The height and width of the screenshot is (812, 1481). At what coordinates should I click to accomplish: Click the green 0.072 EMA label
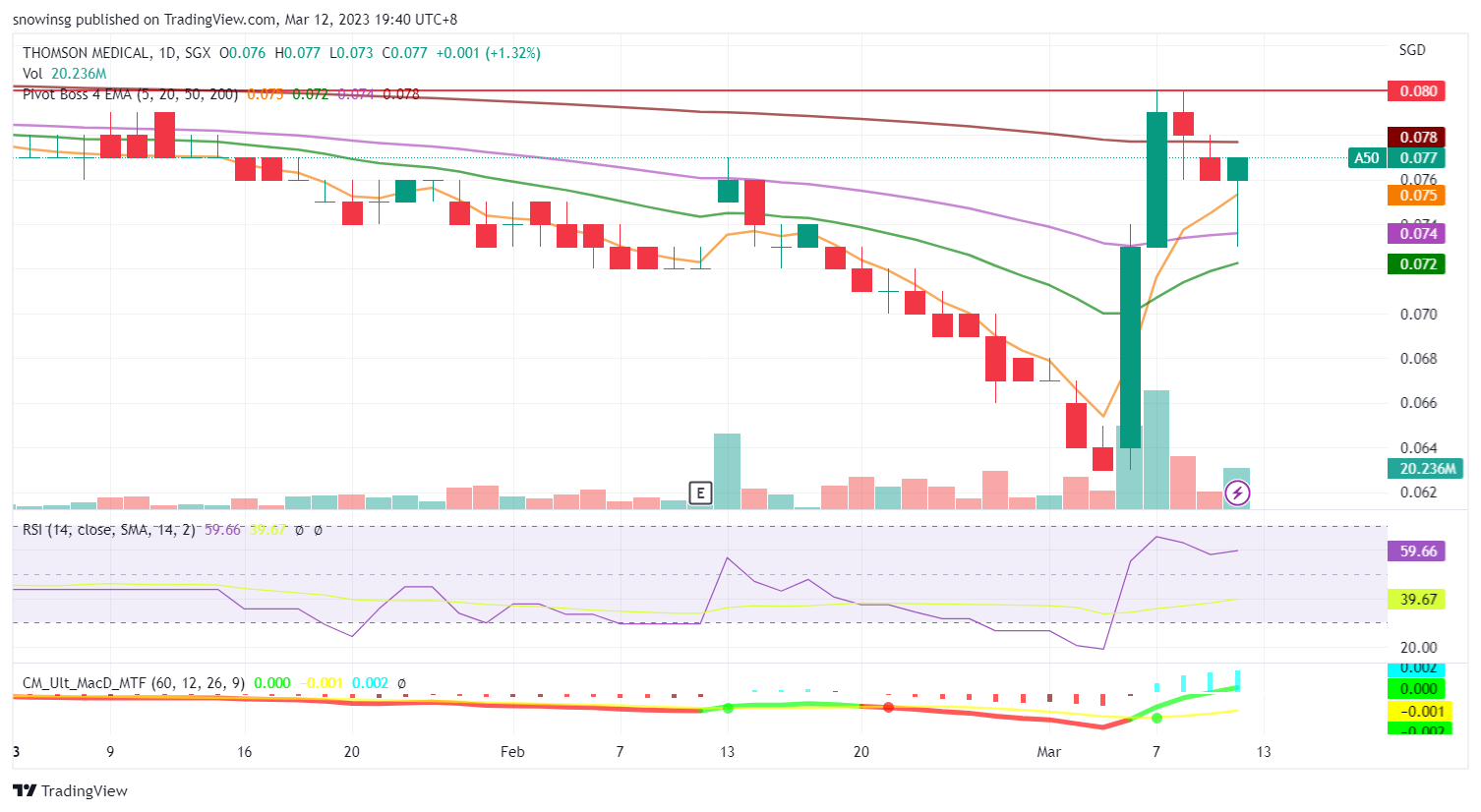pyautogui.click(x=1417, y=263)
